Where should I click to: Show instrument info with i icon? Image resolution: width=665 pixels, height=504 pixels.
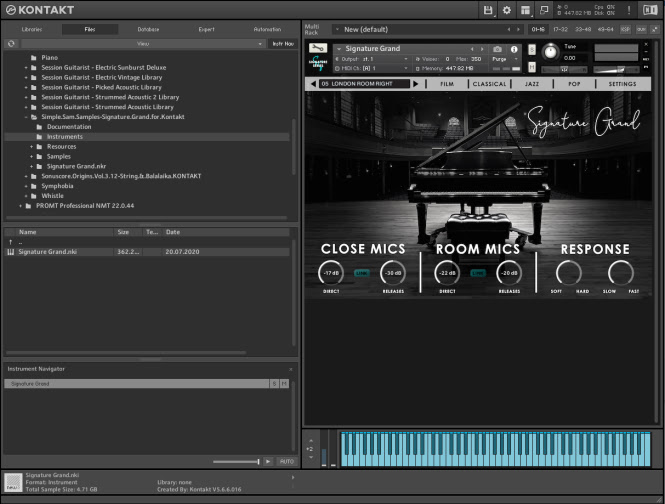[514, 49]
